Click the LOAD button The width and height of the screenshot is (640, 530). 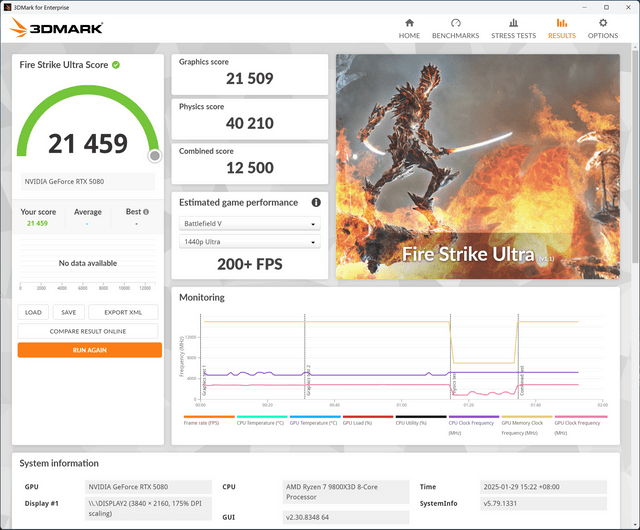(x=33, y=312)
